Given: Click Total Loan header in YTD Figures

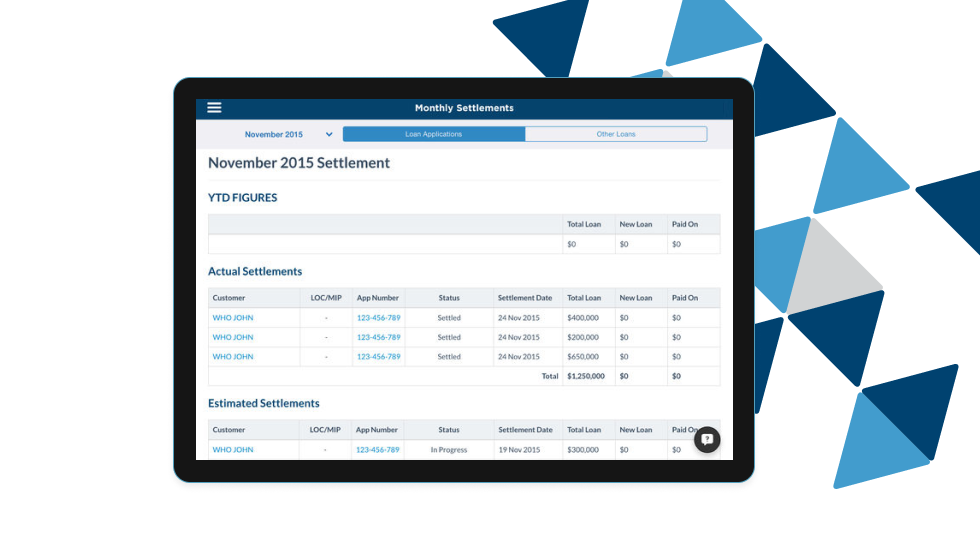Looking at the screenshot, I should 584,224.
